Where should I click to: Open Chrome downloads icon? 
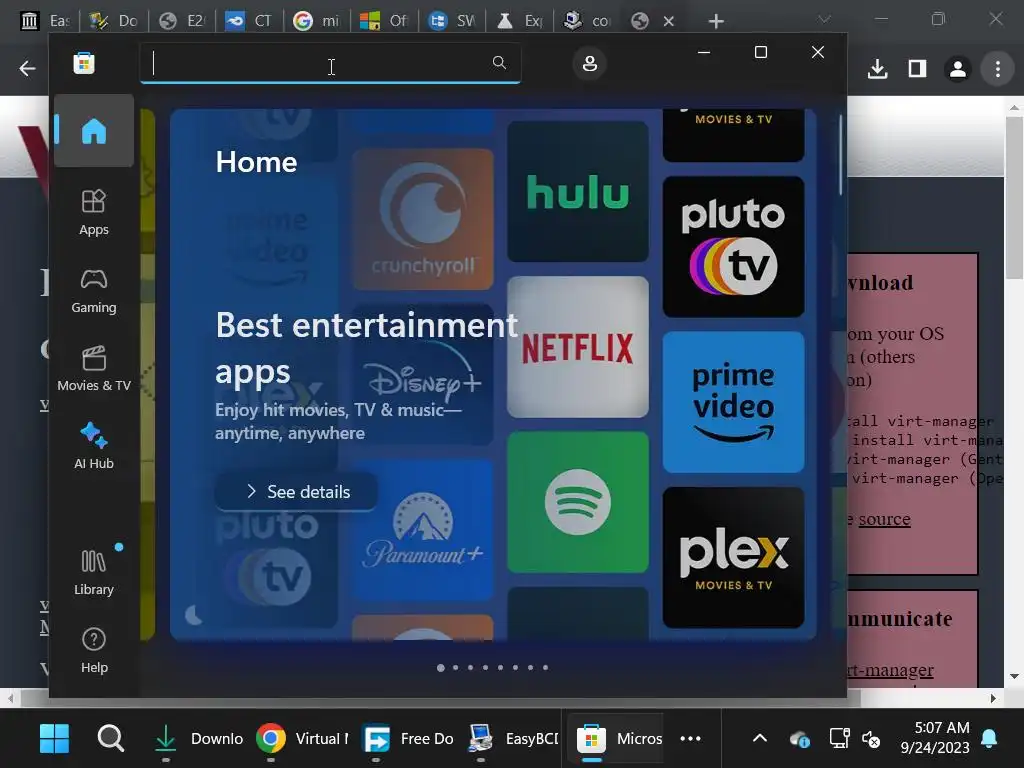878,69
